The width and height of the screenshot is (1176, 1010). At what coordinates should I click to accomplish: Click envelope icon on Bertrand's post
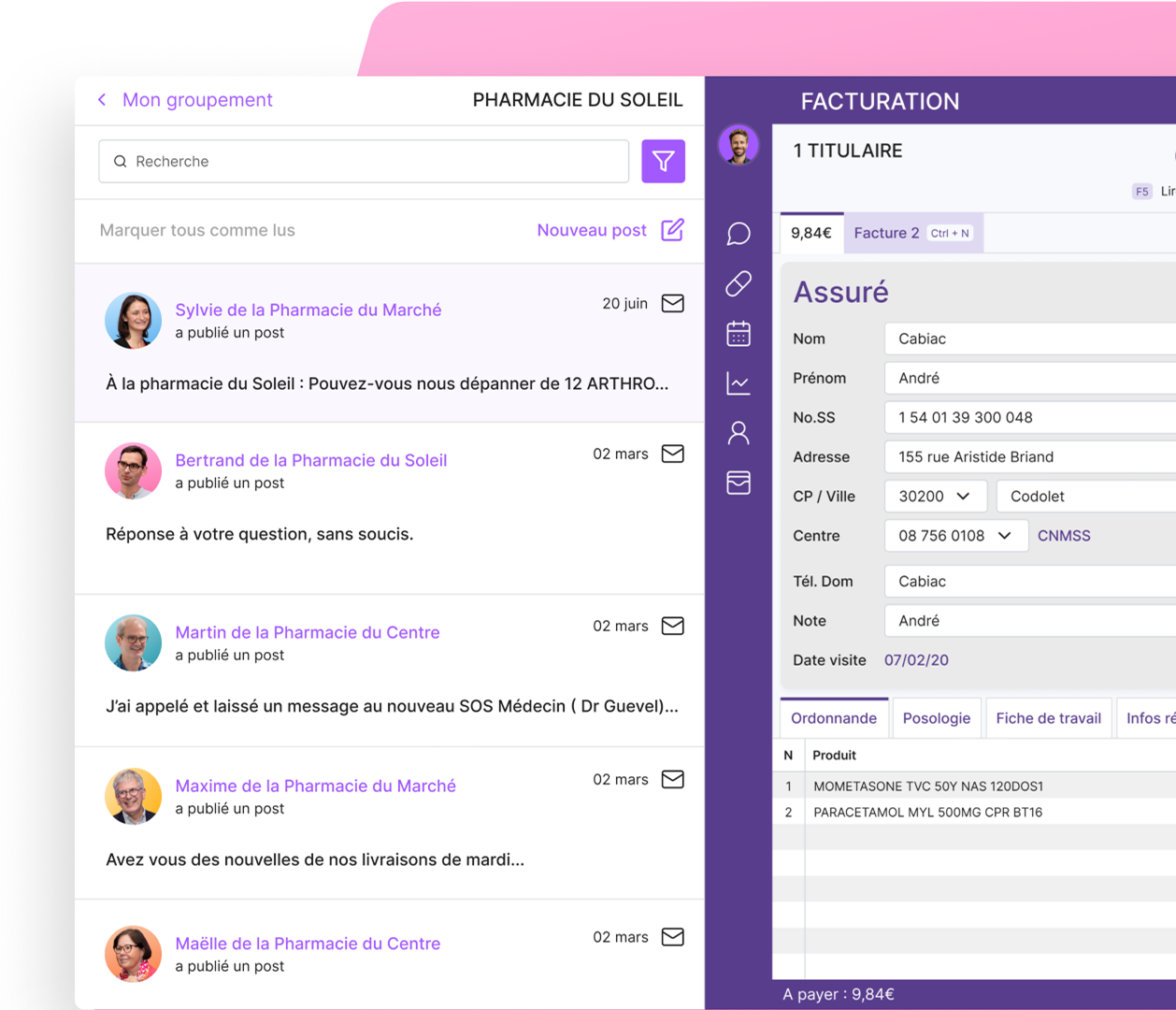pos(672,454)
